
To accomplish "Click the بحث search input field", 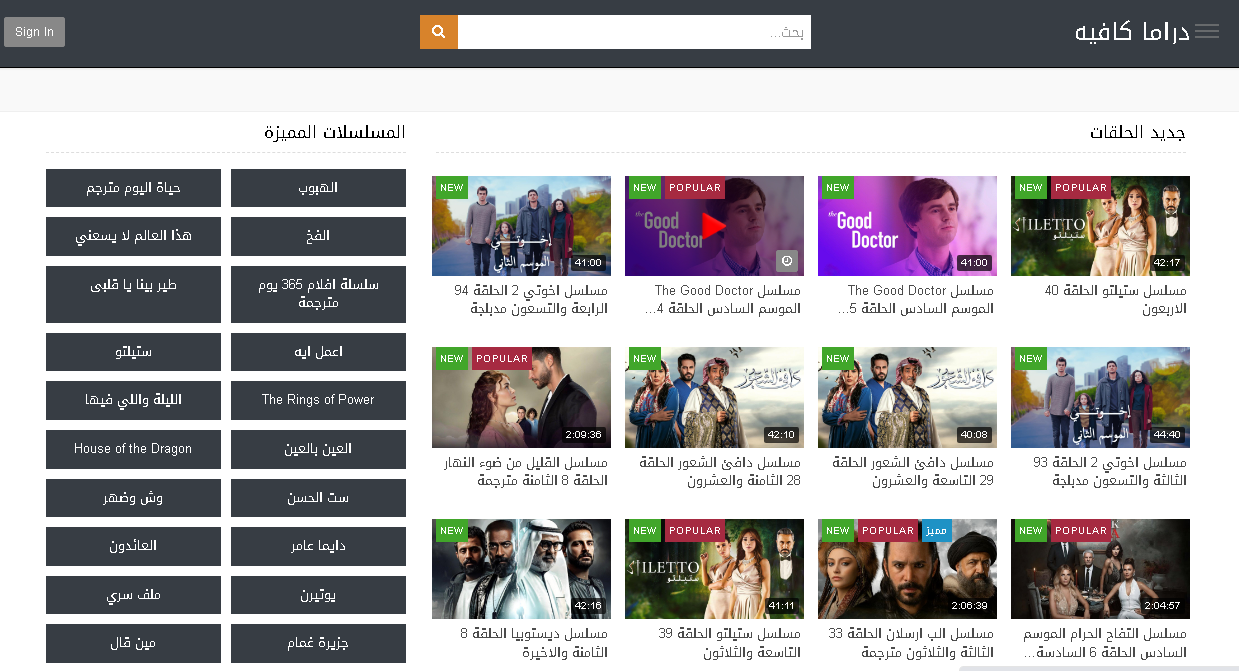I will pos(634,32).
